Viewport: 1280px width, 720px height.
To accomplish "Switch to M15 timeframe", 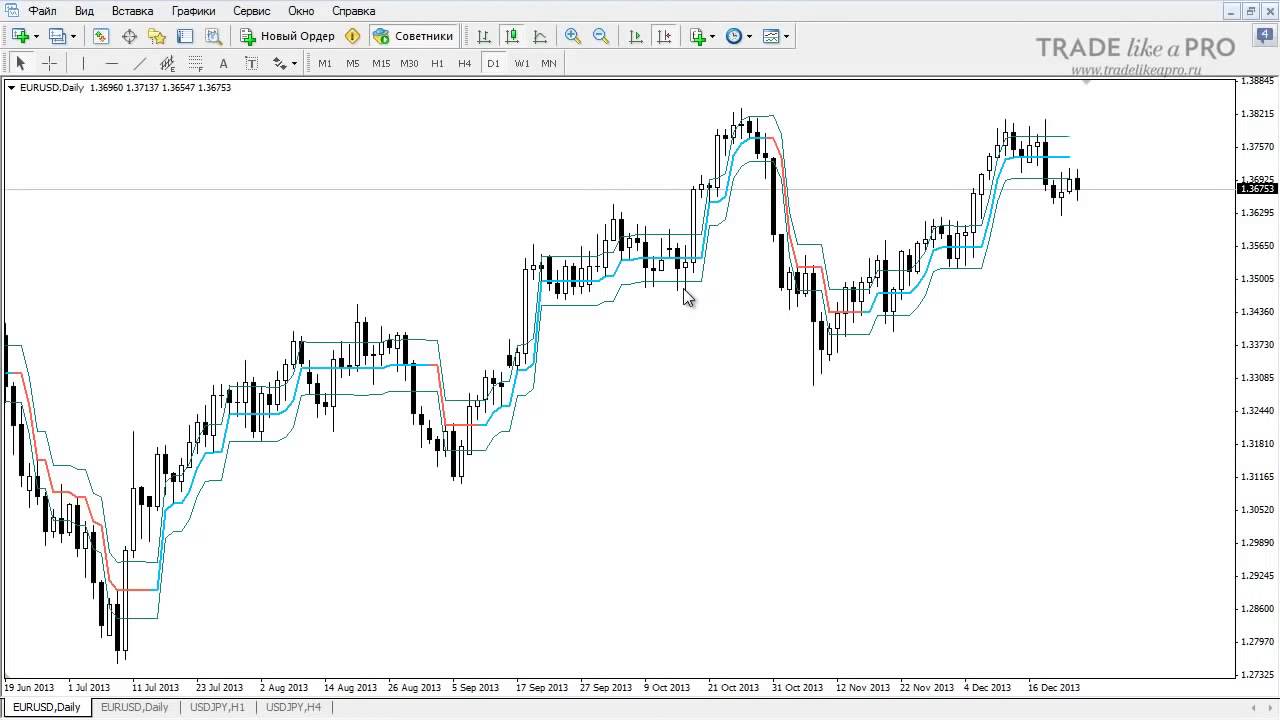I will [x=381, y=63].
